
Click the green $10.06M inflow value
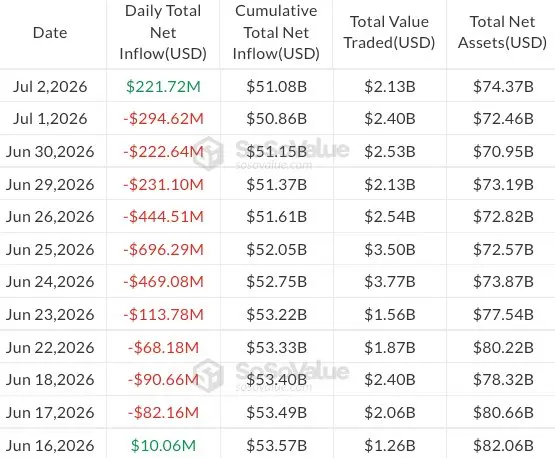point(163,446)
